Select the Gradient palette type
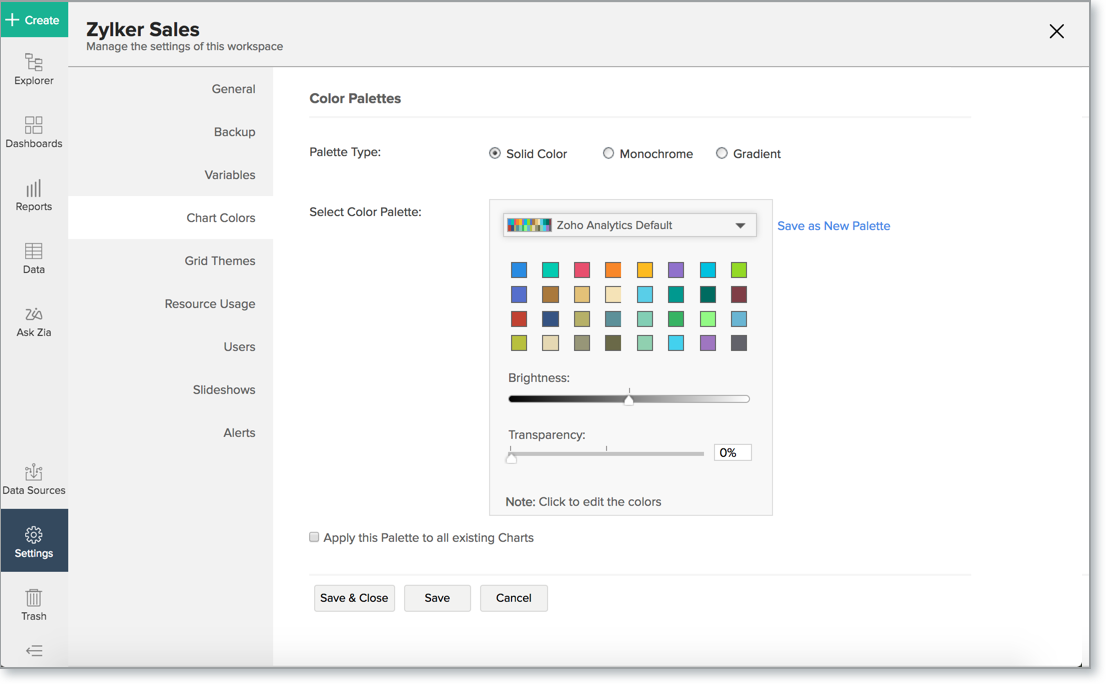This screenshot has width=1106, height=684. pyautogui.click(x=722, y=153)
